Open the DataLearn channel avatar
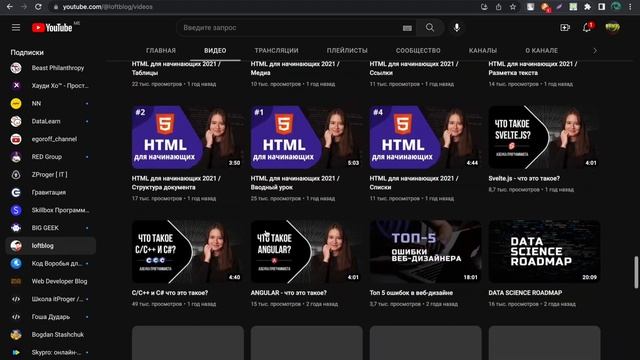Screen dimensions: 640x360 click(16, 121)
